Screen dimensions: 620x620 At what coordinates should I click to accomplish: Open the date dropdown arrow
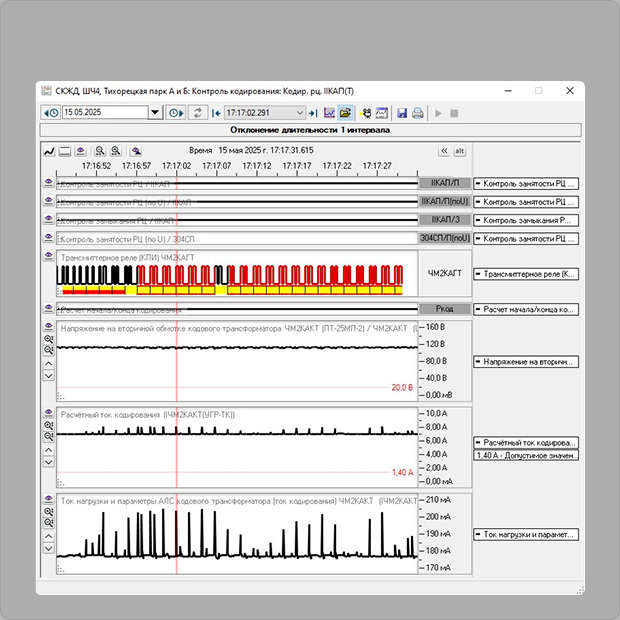(155, 113)
